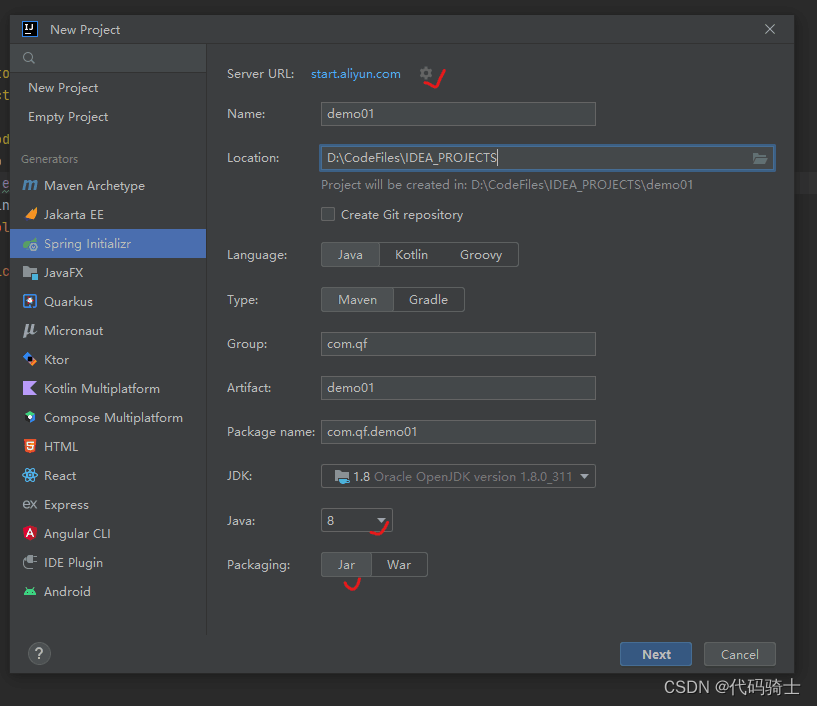This screenshot has width=817, height=706.
Task: Open the Quarkus project generator
Action: pyautogui.click(x=70, y=301)
